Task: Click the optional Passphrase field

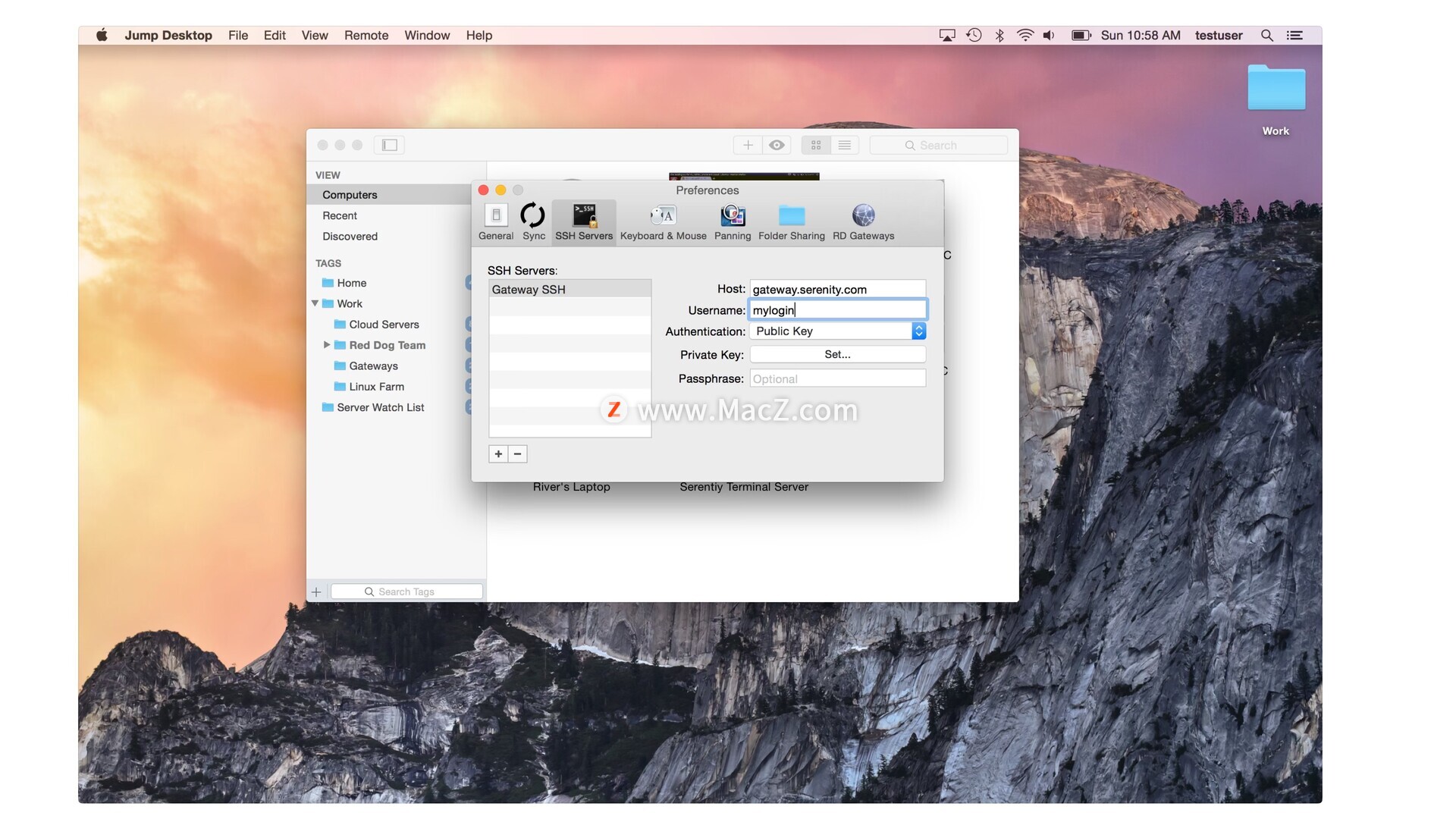Action: click(837, 378)
